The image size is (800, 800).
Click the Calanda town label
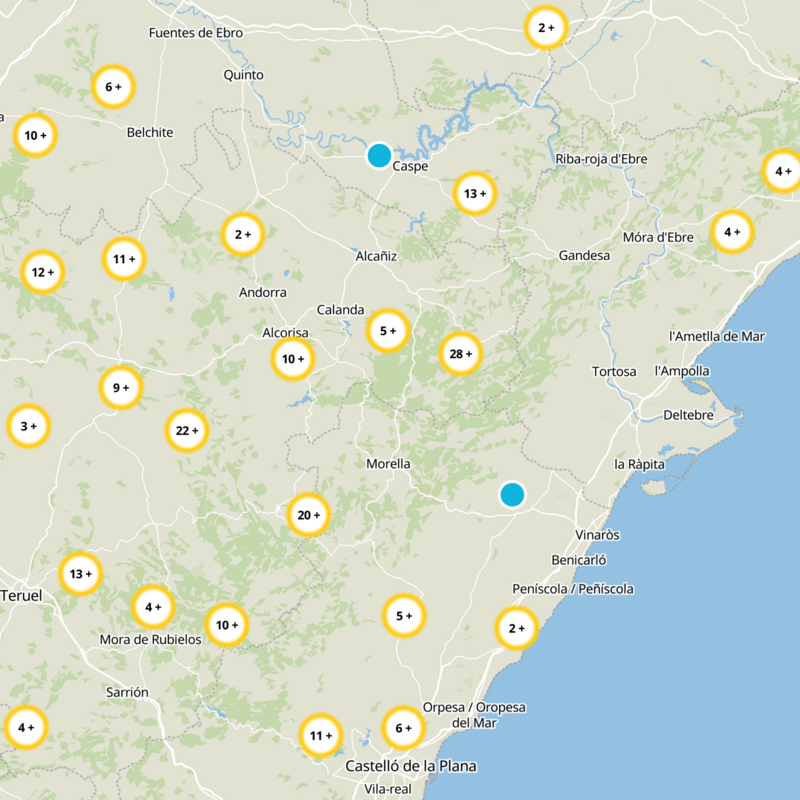click(x=340, y=310)
